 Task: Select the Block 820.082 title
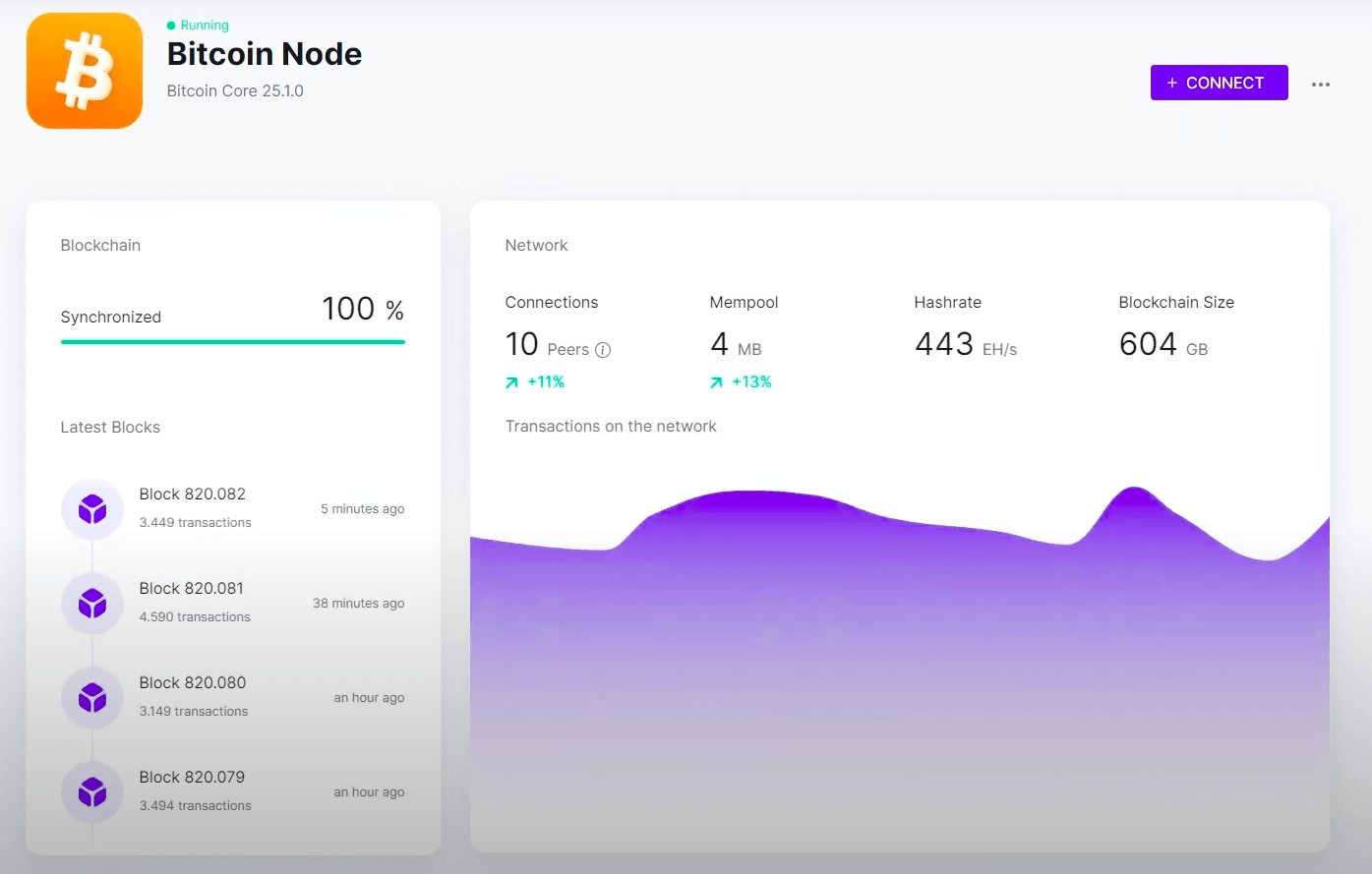coord(193,494)
